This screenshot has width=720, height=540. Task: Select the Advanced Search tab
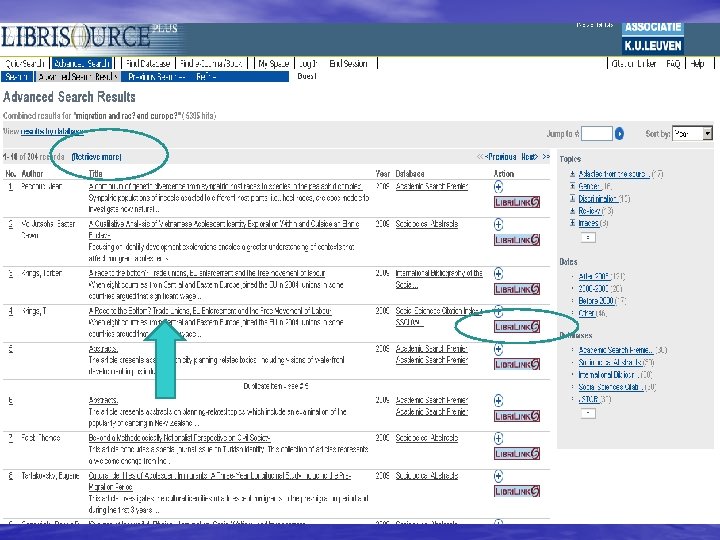click(82, 63)
